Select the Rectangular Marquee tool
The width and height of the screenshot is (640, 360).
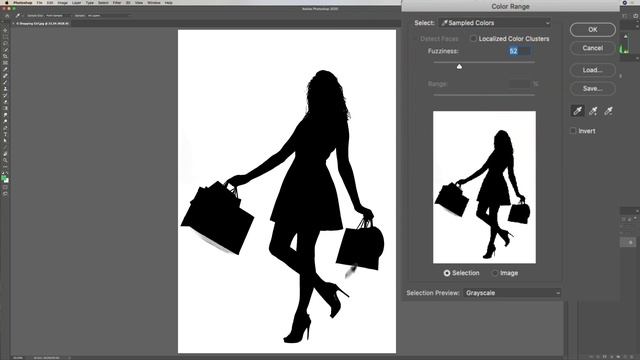coord(5,37)
